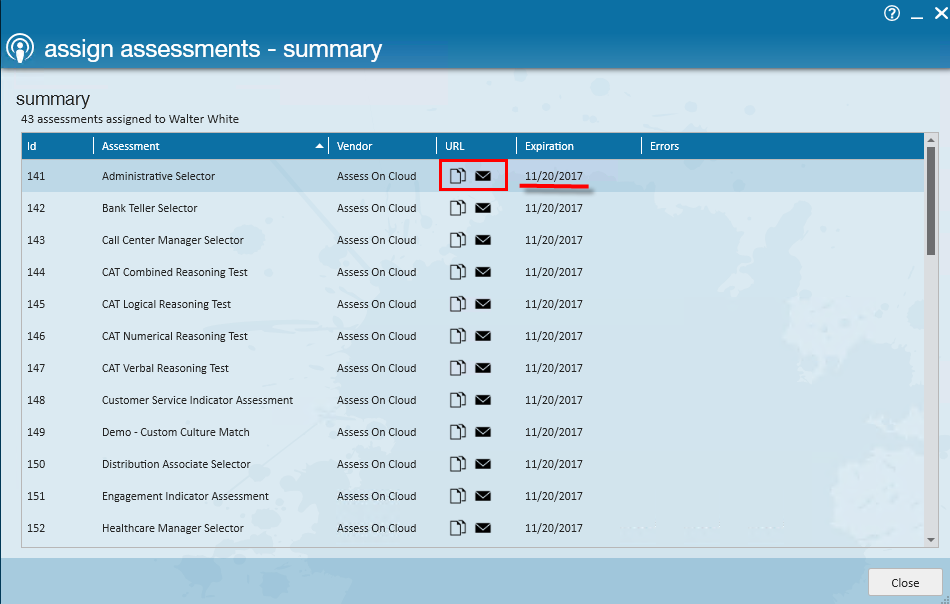950x604 pixels.
Task: Sort by the Expiration column header
Action: coord(579,146)
